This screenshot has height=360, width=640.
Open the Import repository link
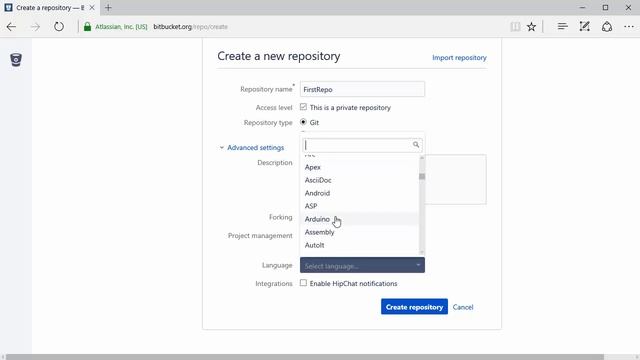tap(459, 58)
